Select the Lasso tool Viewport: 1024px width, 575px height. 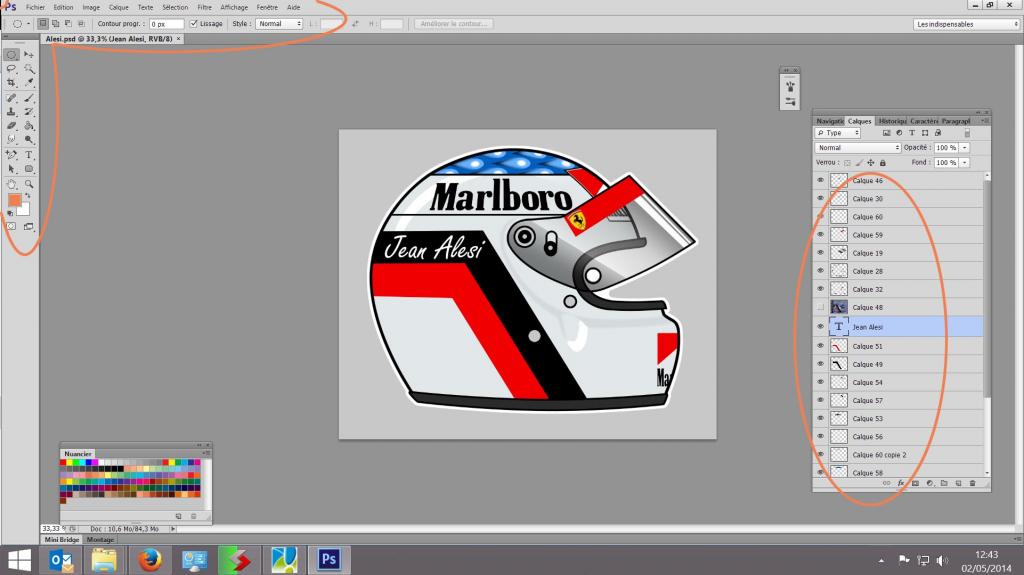point(11,69)
